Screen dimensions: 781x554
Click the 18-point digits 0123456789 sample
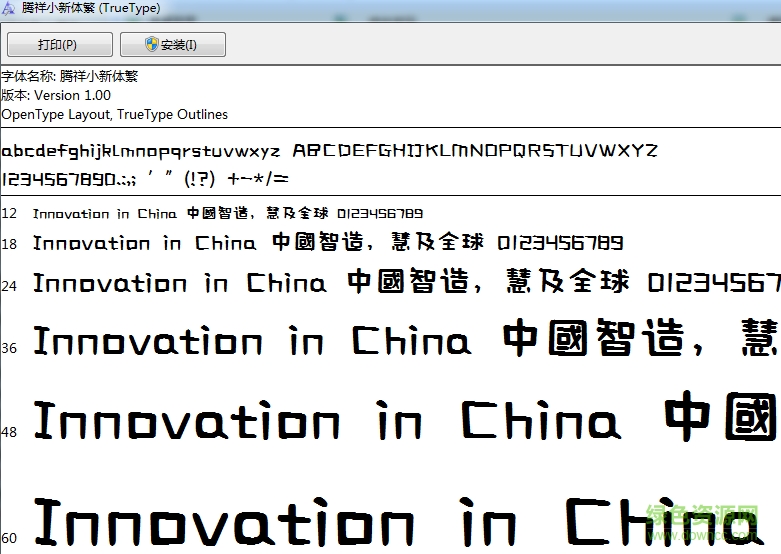[x=560, y=243]
